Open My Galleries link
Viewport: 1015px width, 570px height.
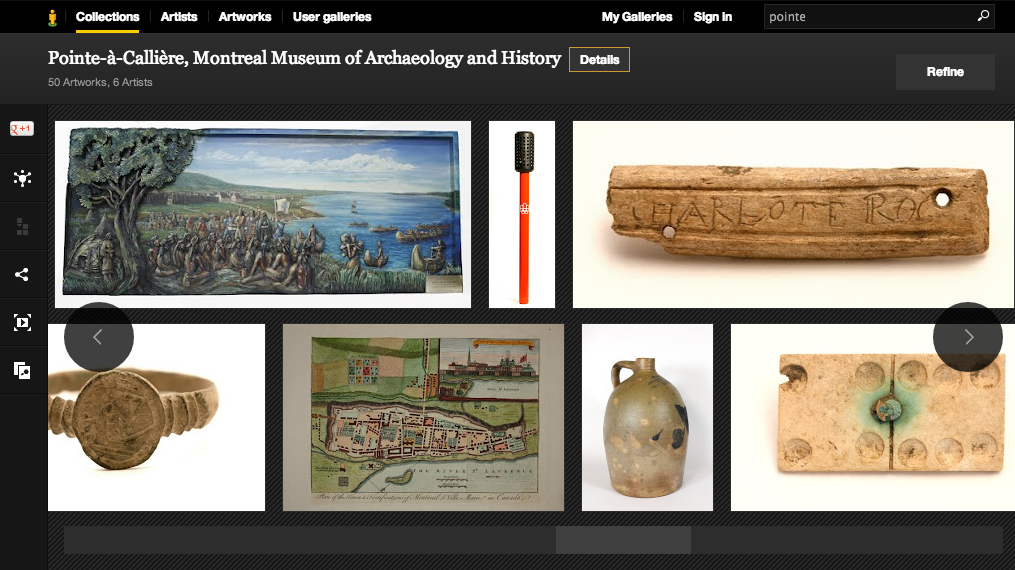tap(637, 17)
